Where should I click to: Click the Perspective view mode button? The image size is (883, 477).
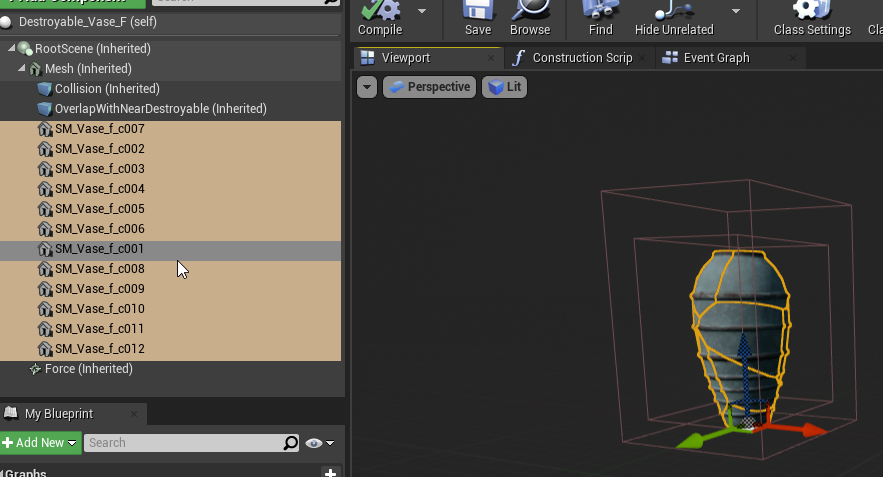coord(429,87)
